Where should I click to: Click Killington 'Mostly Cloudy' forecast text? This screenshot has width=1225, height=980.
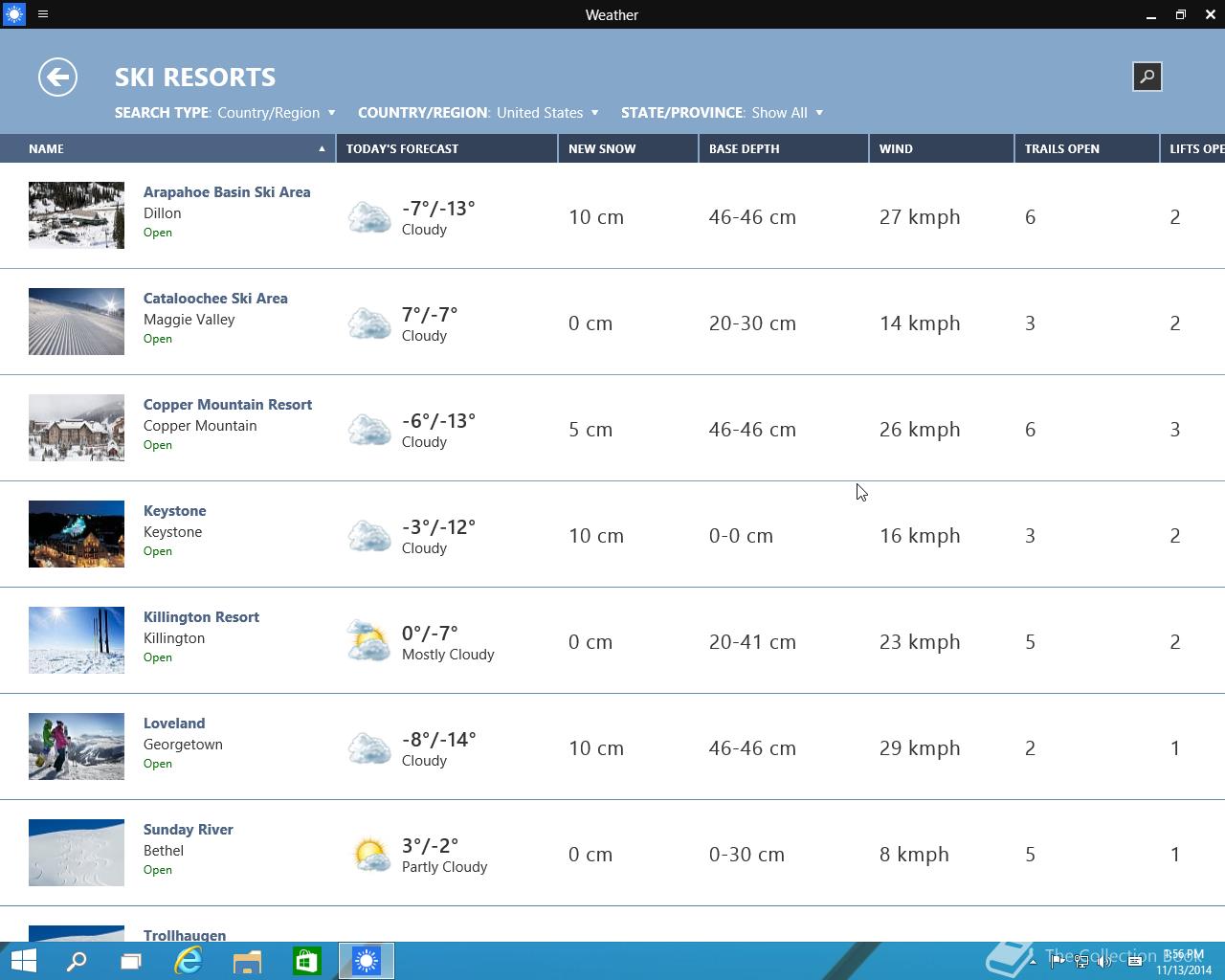[448, 655]
